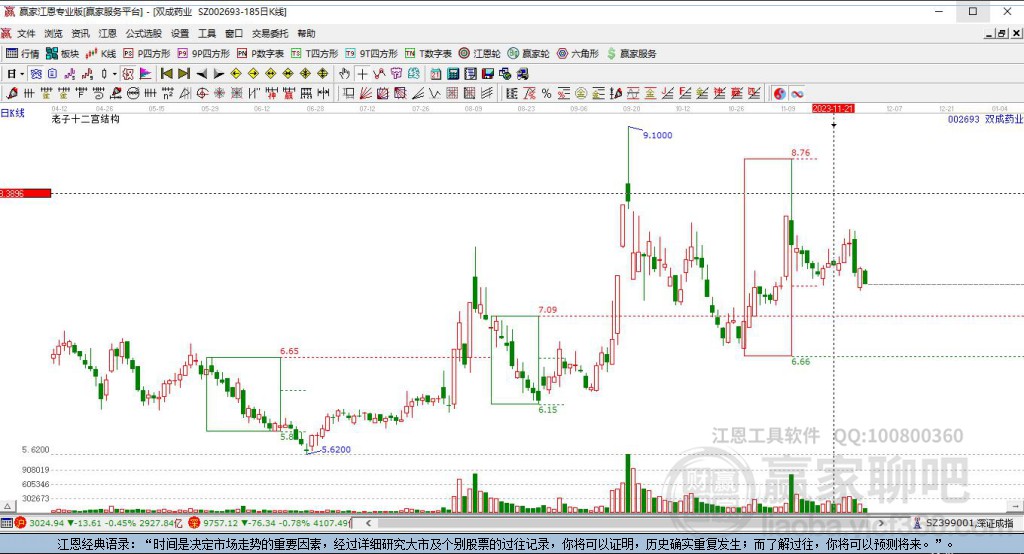Select the red pencil drawing tool

pos(11,93)
